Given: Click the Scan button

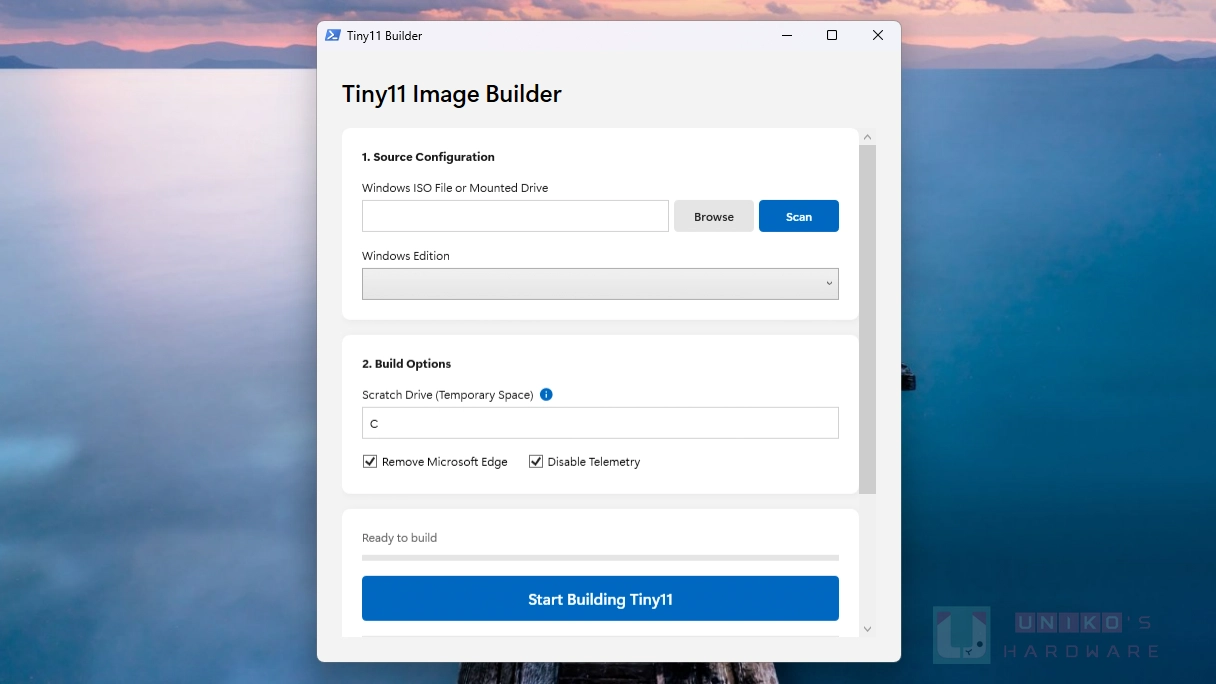Looking at the screenshot, I should (x=799, y=216).
